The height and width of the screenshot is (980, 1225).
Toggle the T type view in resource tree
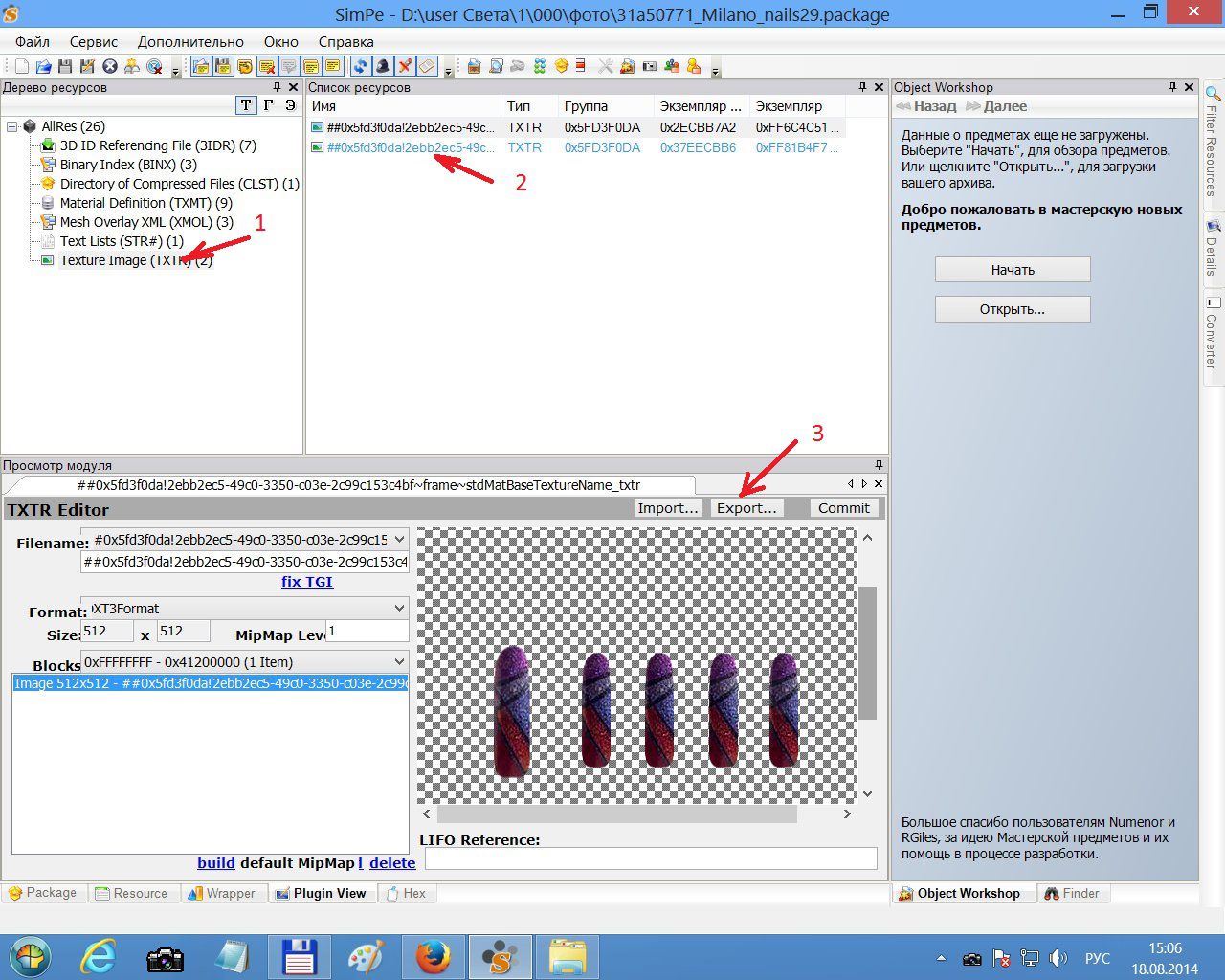click(246, 106)
